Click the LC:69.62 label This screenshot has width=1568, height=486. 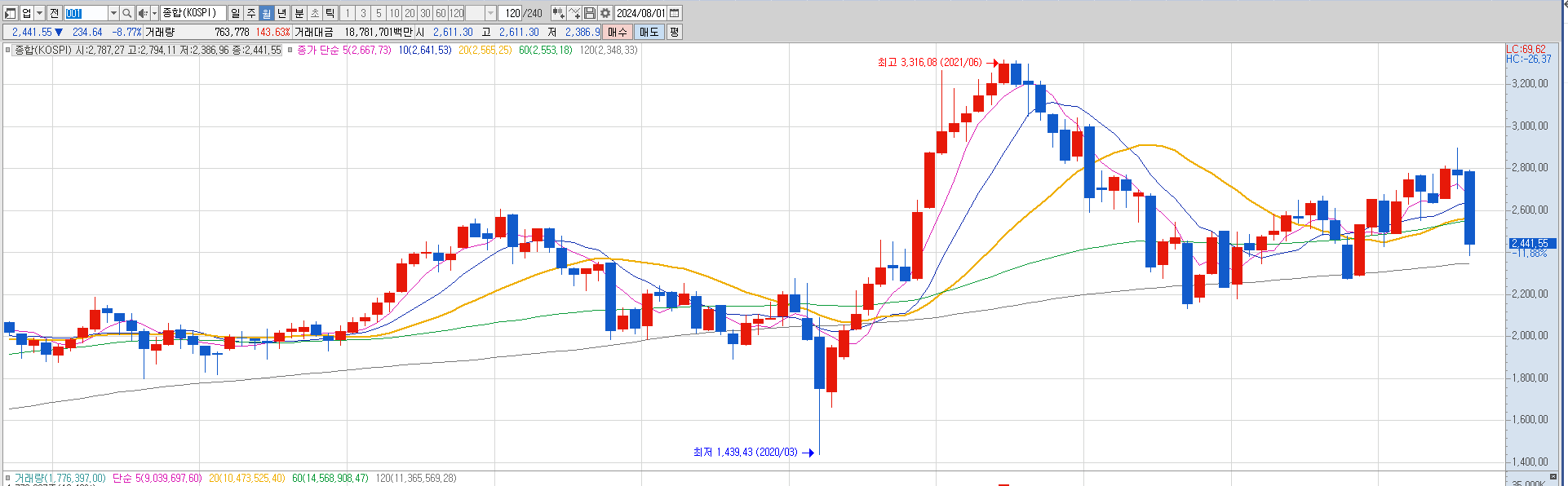pos(1525,50)
